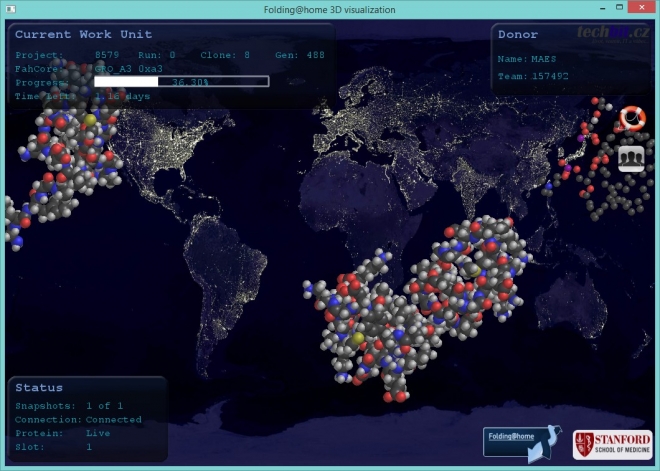This screenshot has height=471, width=660.
Task: Click the Gen 488 value
Action: tap(316, 55)
